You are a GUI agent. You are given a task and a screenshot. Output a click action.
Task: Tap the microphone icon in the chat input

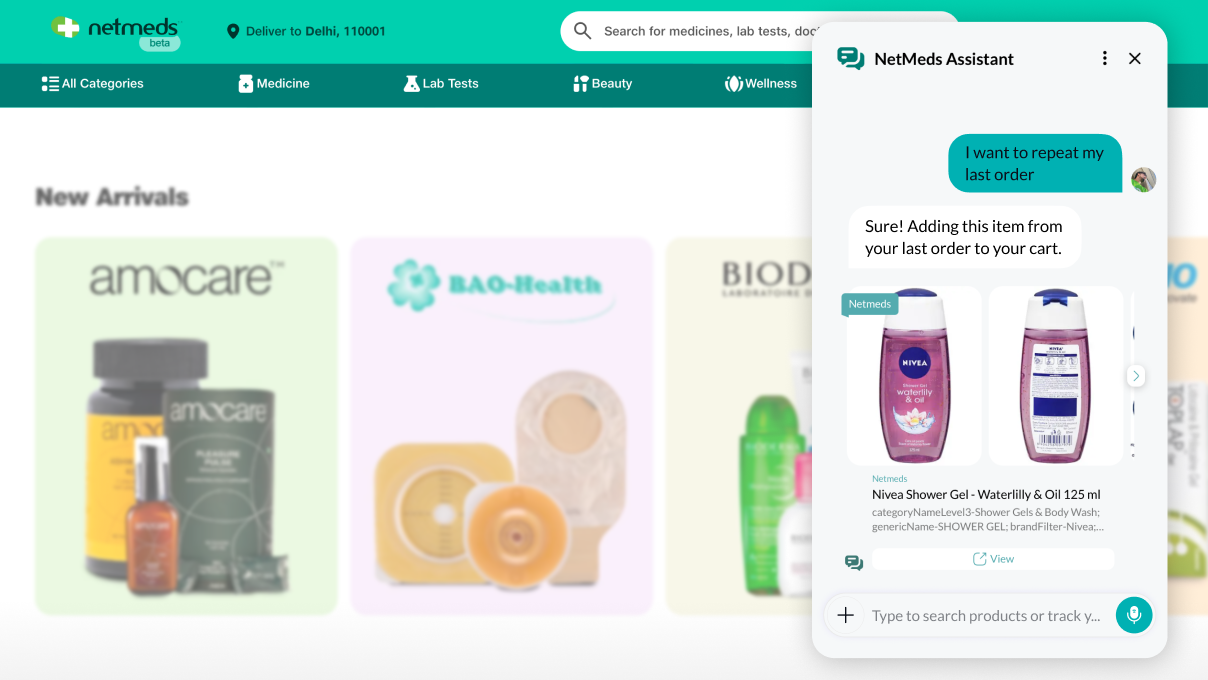1134,615
